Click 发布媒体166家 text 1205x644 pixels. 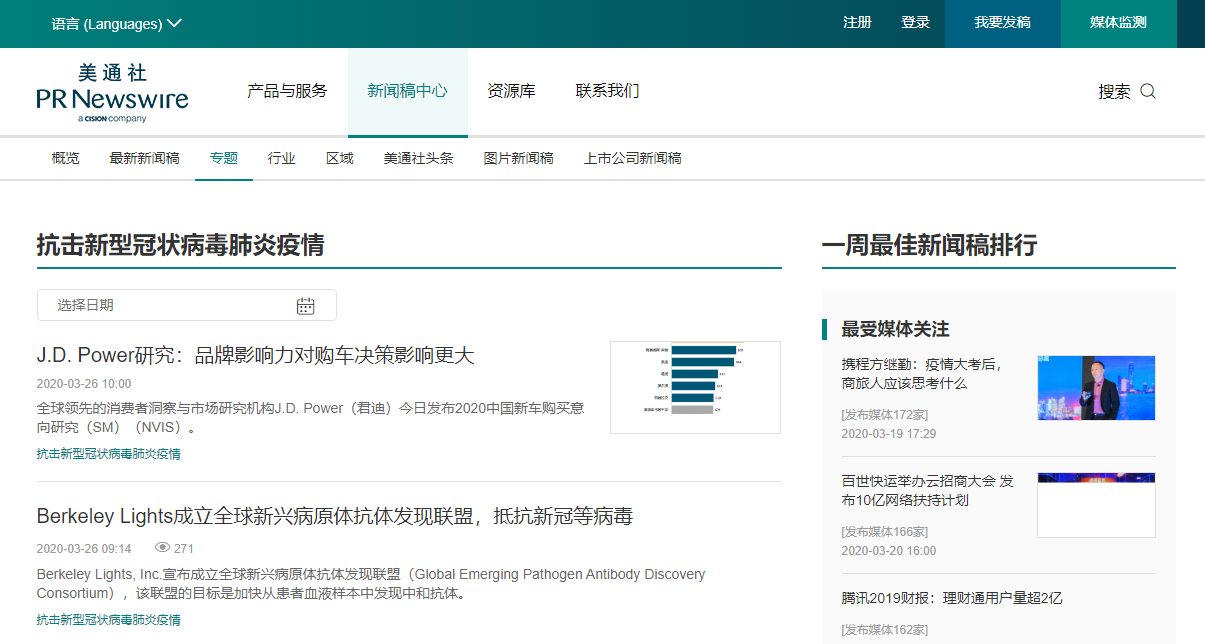(x=885, y=531)
